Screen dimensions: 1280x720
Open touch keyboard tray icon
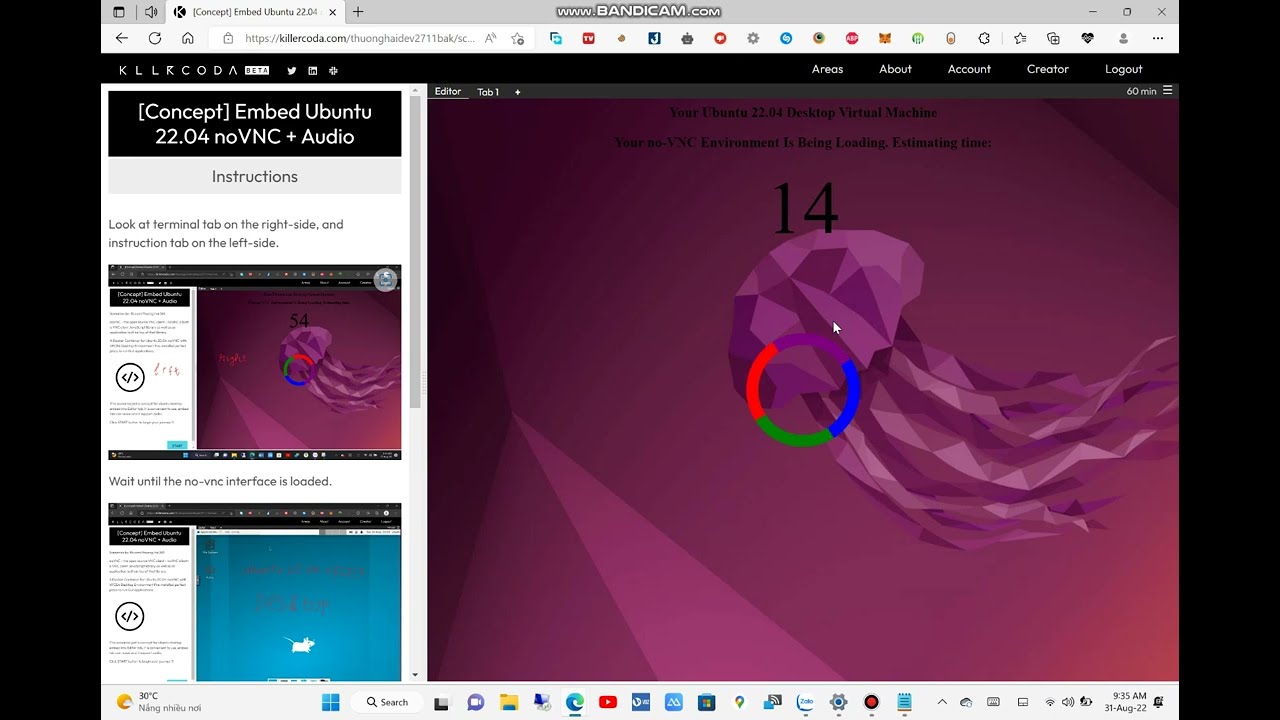(993, 702)
